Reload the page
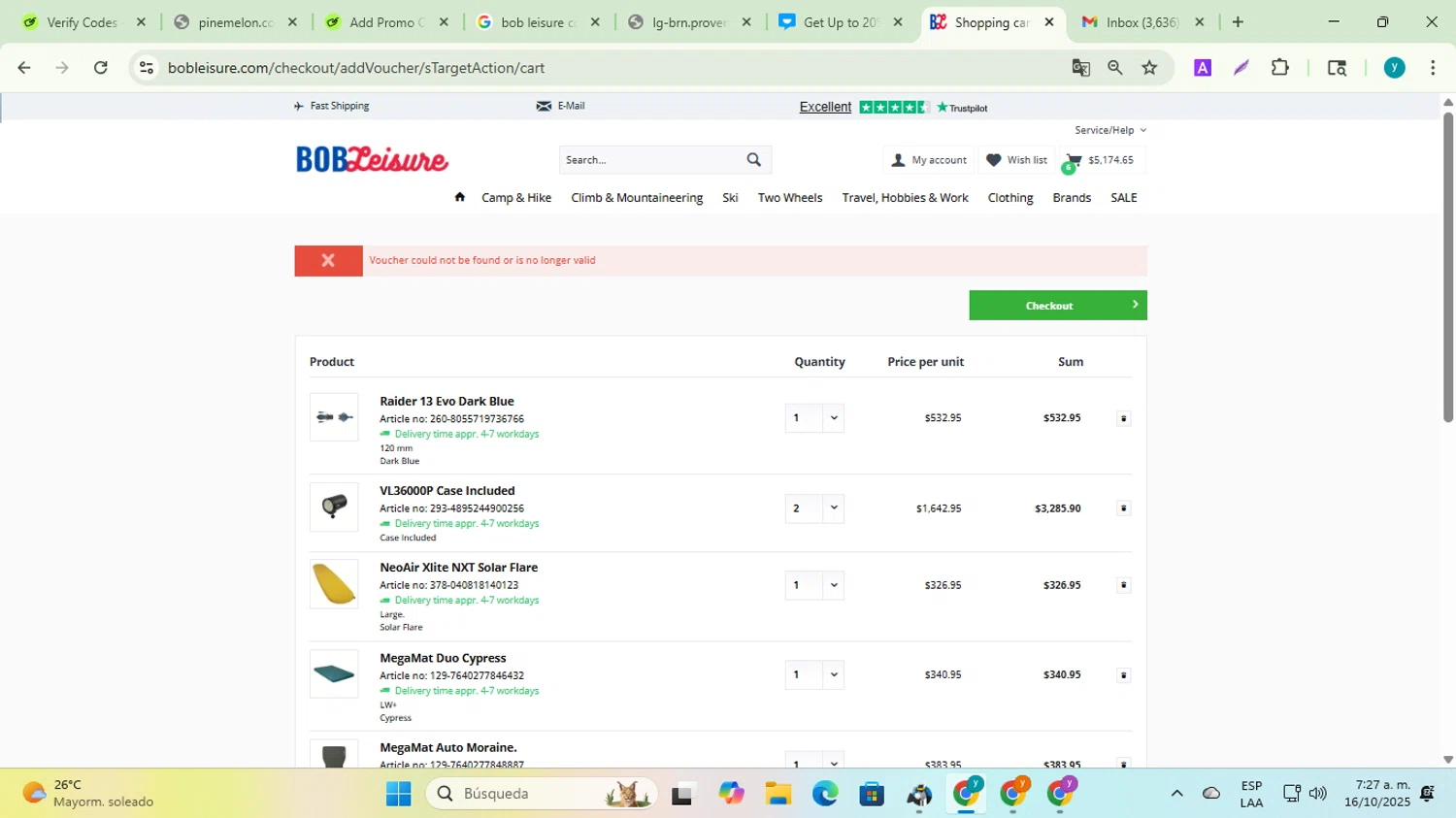 pos(100,68)
